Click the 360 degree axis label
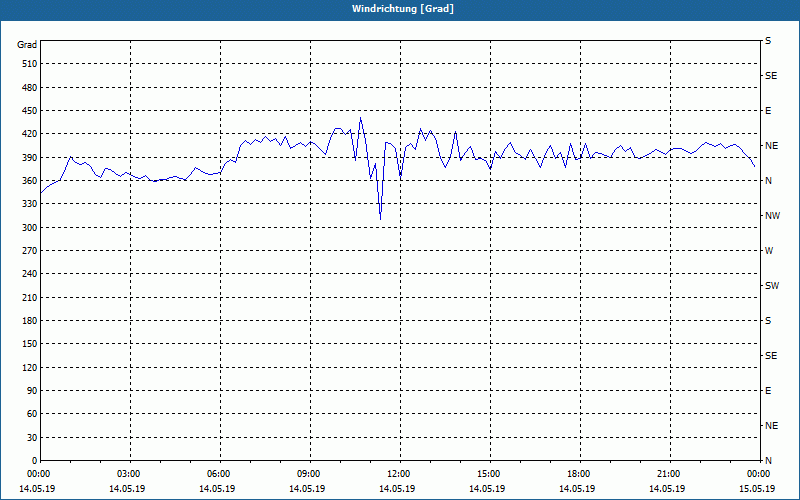The image size is (800, 500). click(30, 181)
